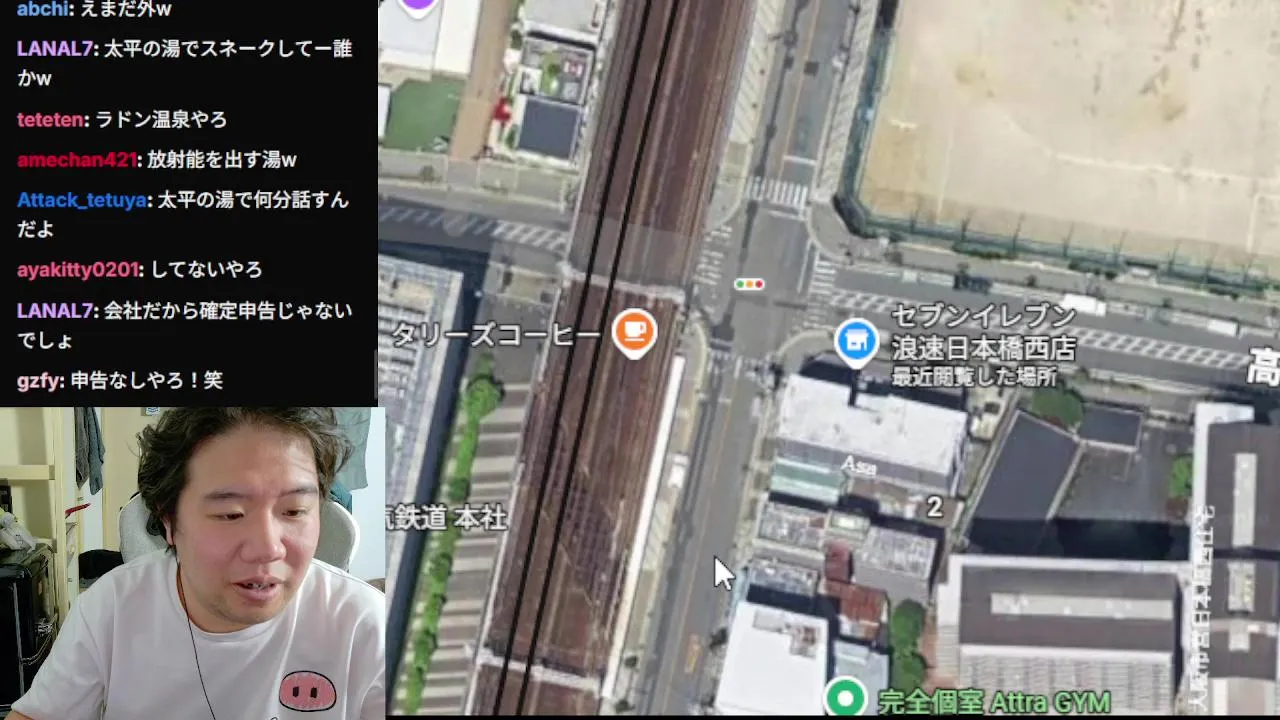Click the purple map pin at top
1280x720 pixels.
pos(418,7)
